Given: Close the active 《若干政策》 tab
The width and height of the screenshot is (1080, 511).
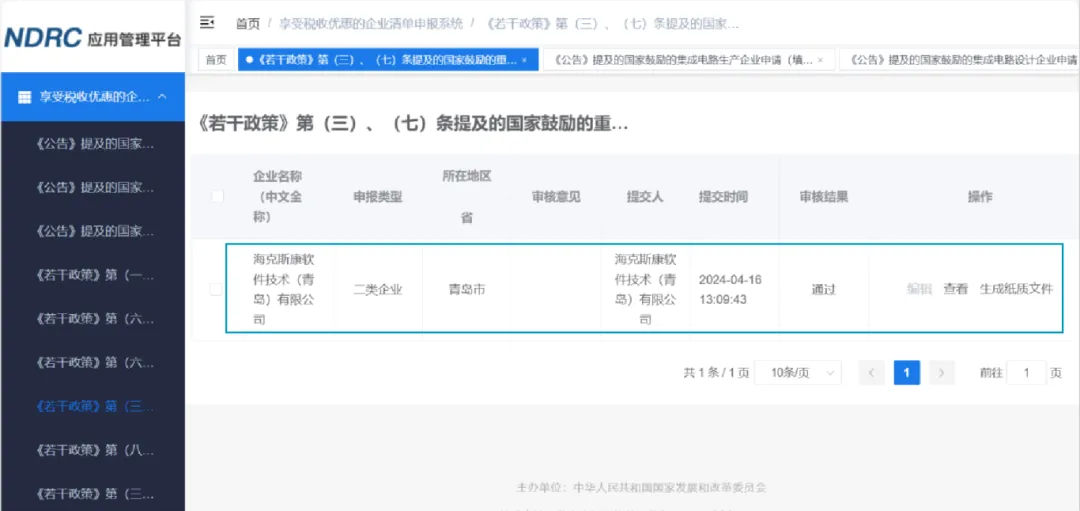Looking at the screenshot, I should coord(524,60).
